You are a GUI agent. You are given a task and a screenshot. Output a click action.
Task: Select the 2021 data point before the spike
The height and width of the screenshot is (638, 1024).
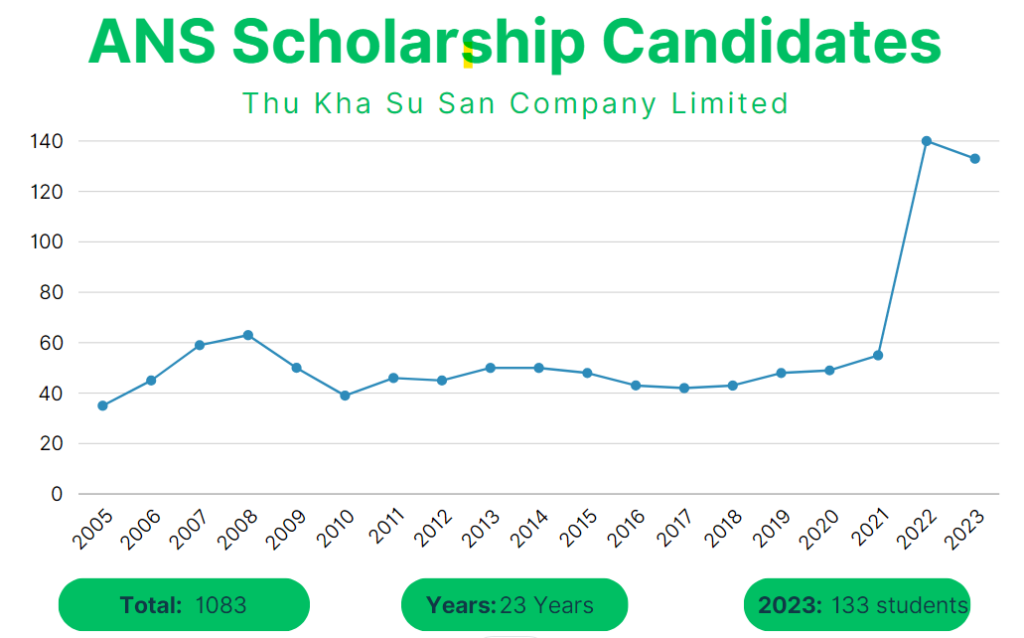tap(878, 355)
